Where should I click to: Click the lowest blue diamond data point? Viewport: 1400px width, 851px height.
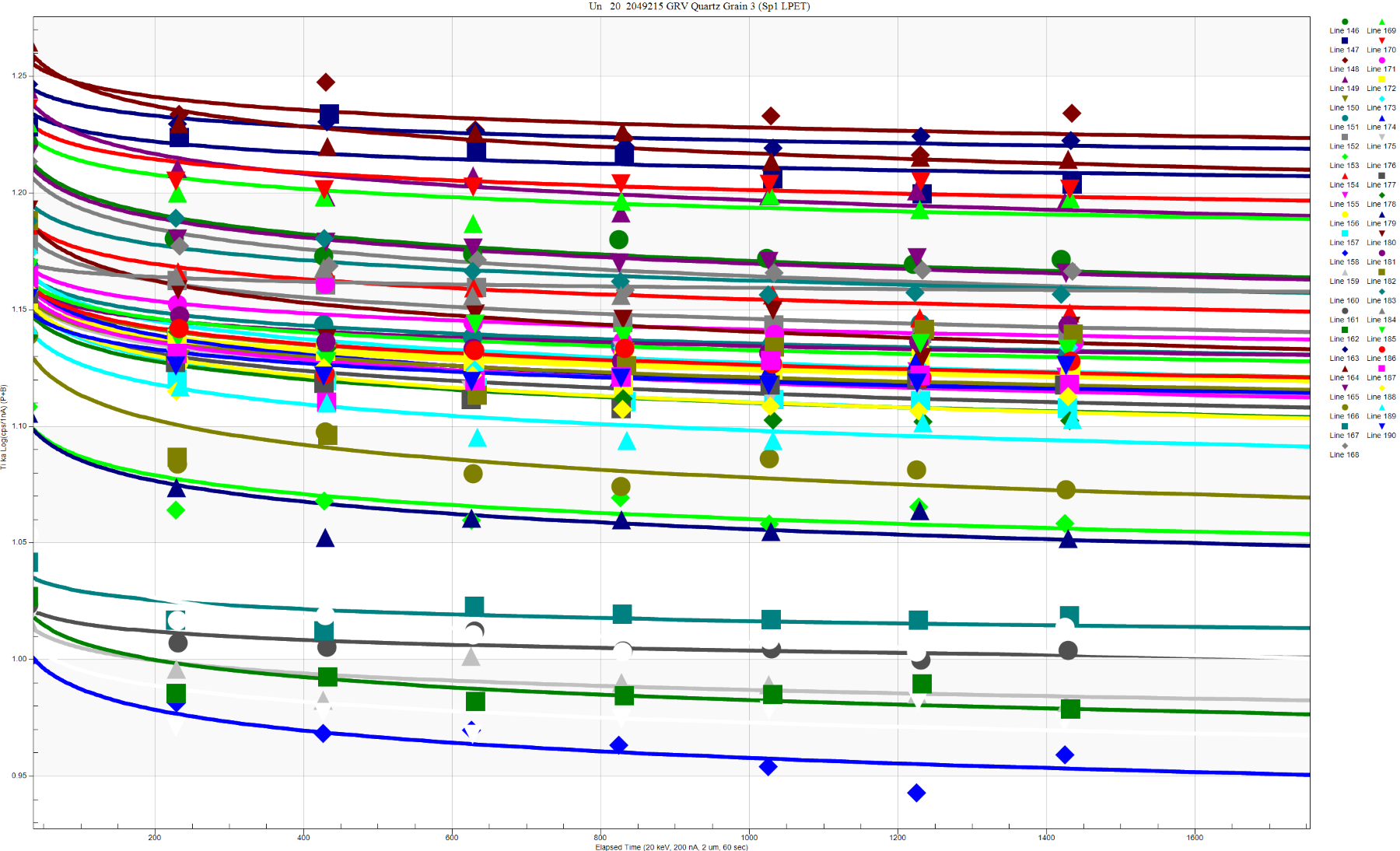[916, 793]
